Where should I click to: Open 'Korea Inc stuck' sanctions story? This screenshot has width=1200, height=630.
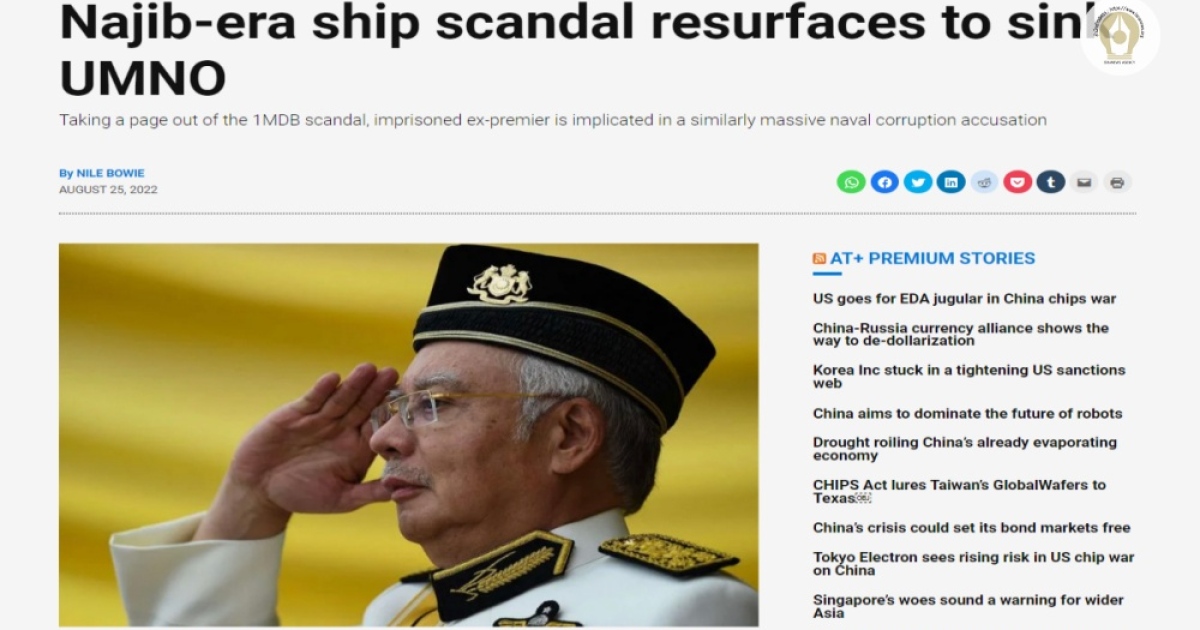pos(969,376)
